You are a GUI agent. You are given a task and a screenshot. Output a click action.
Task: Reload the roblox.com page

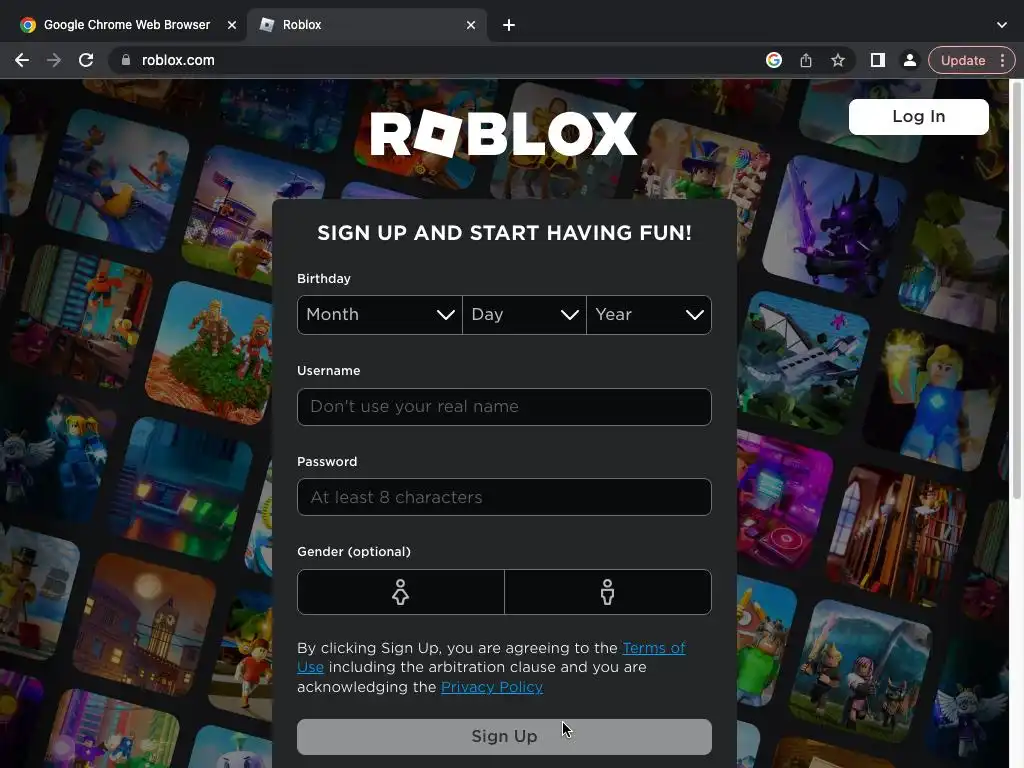86,60
